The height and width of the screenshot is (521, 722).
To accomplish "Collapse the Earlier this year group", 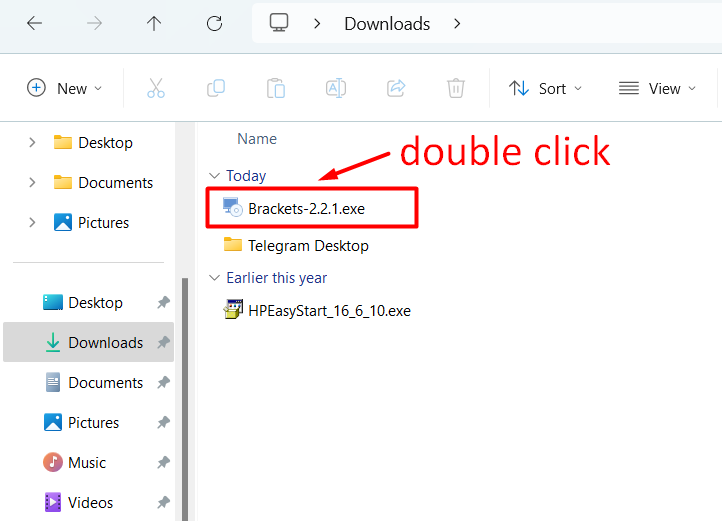I will pos(214,278).
